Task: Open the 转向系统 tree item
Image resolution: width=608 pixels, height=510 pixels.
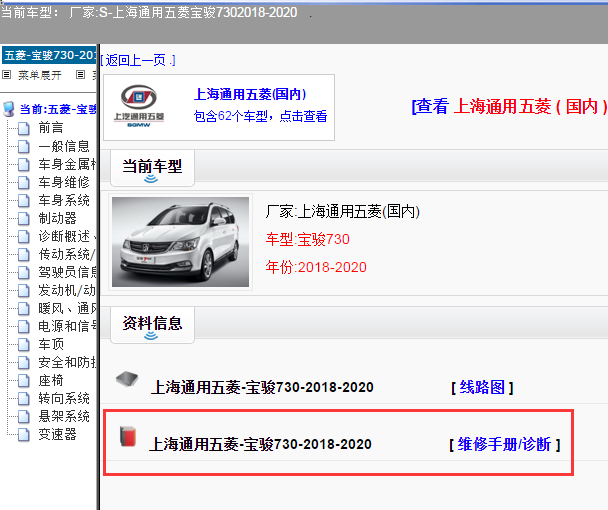Action: [x=64, y=398]
